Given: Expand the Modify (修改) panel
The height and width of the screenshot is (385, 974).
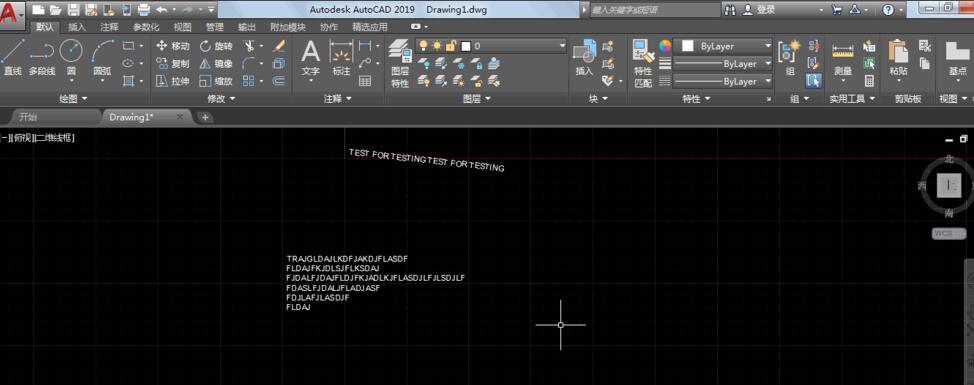Looking at the screenshot, I should (221, 99).
